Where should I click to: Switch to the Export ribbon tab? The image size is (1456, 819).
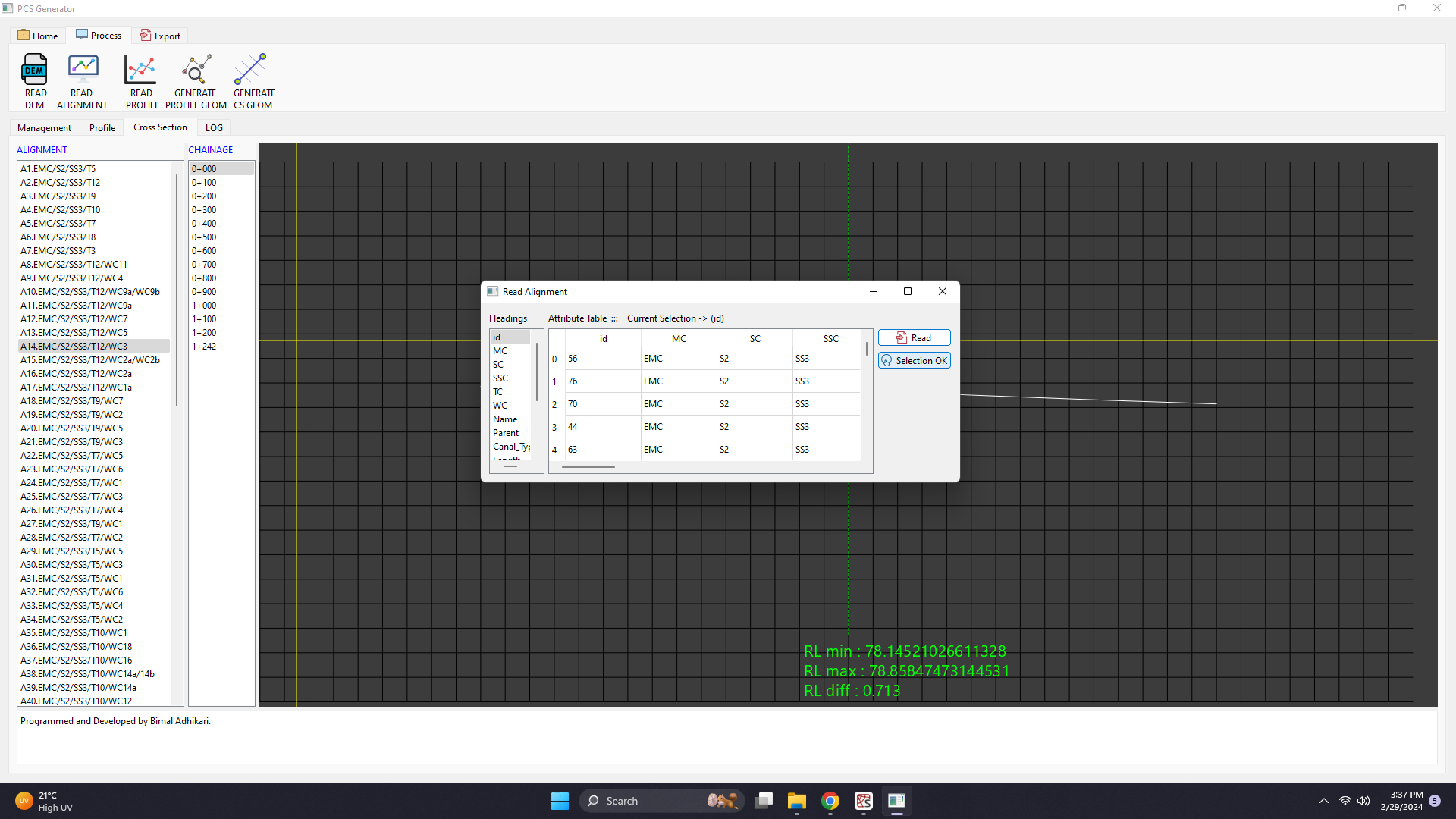point(160,36)
